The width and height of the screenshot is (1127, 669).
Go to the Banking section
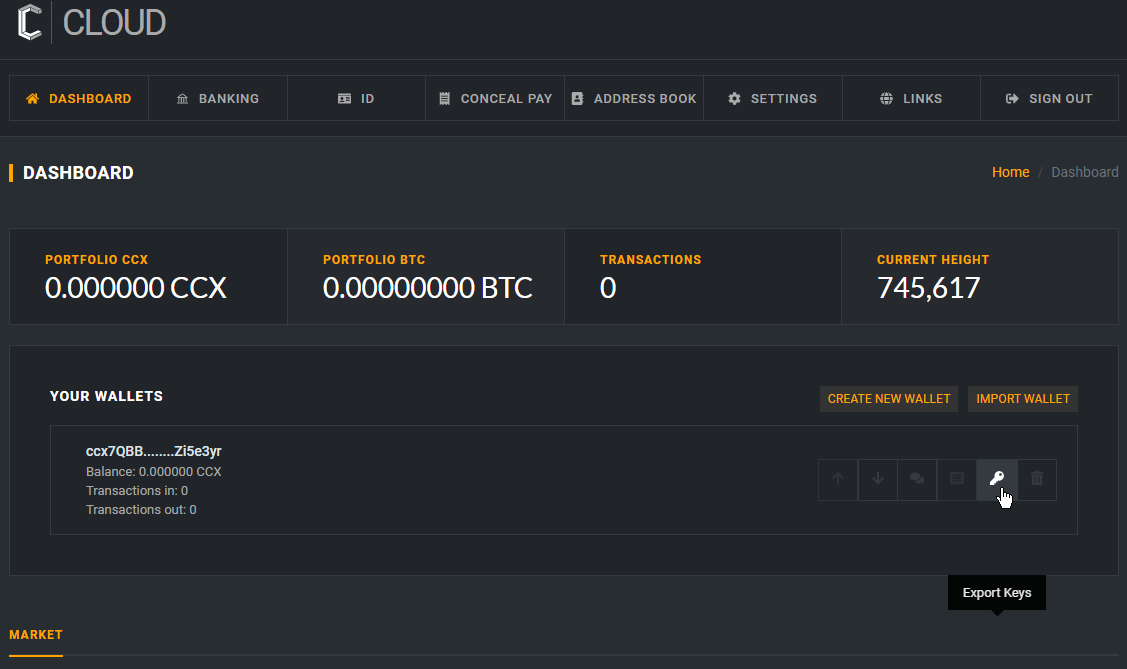pos(218,99)
